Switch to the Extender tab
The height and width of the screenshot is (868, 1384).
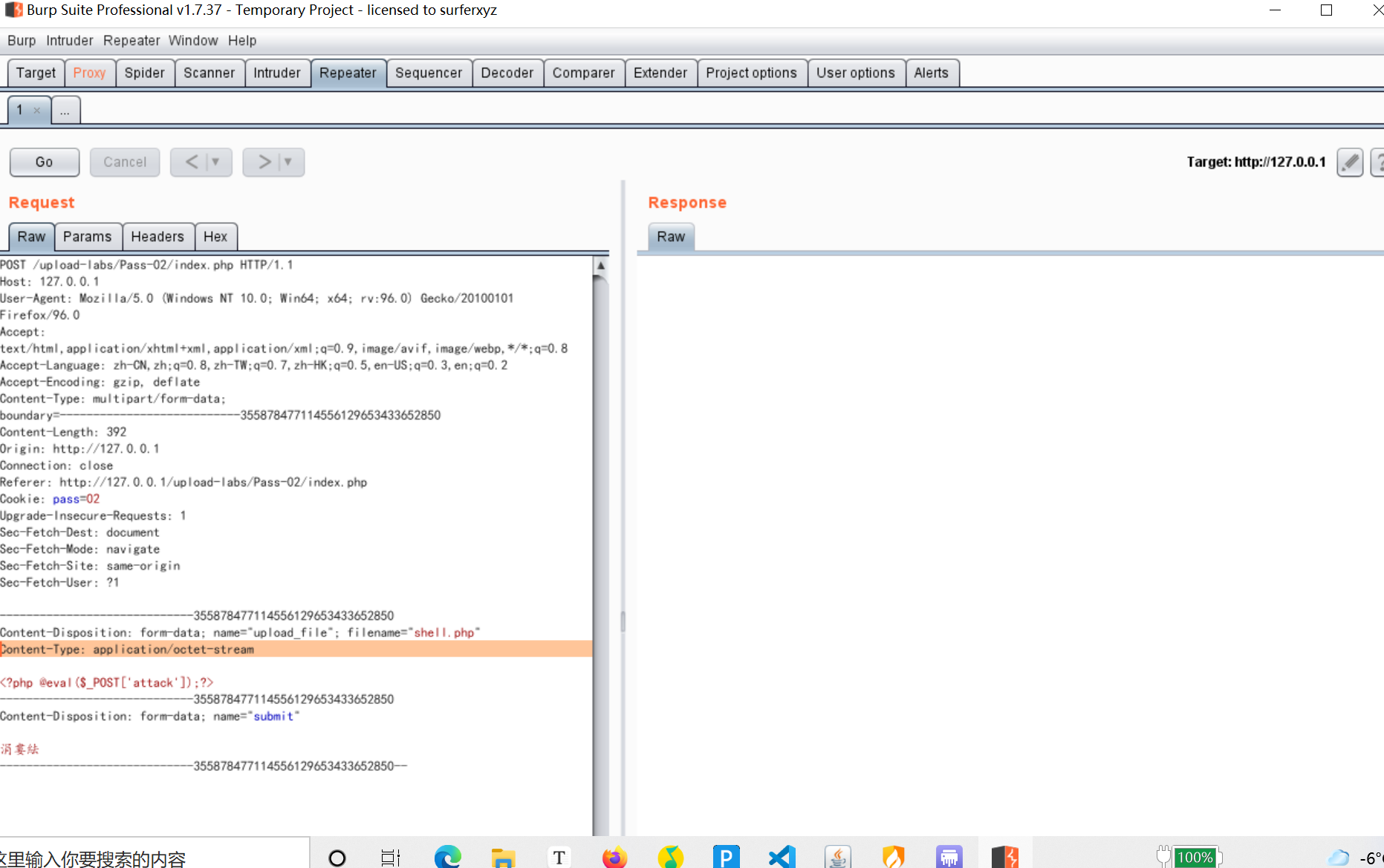click(x=660, y=73)
